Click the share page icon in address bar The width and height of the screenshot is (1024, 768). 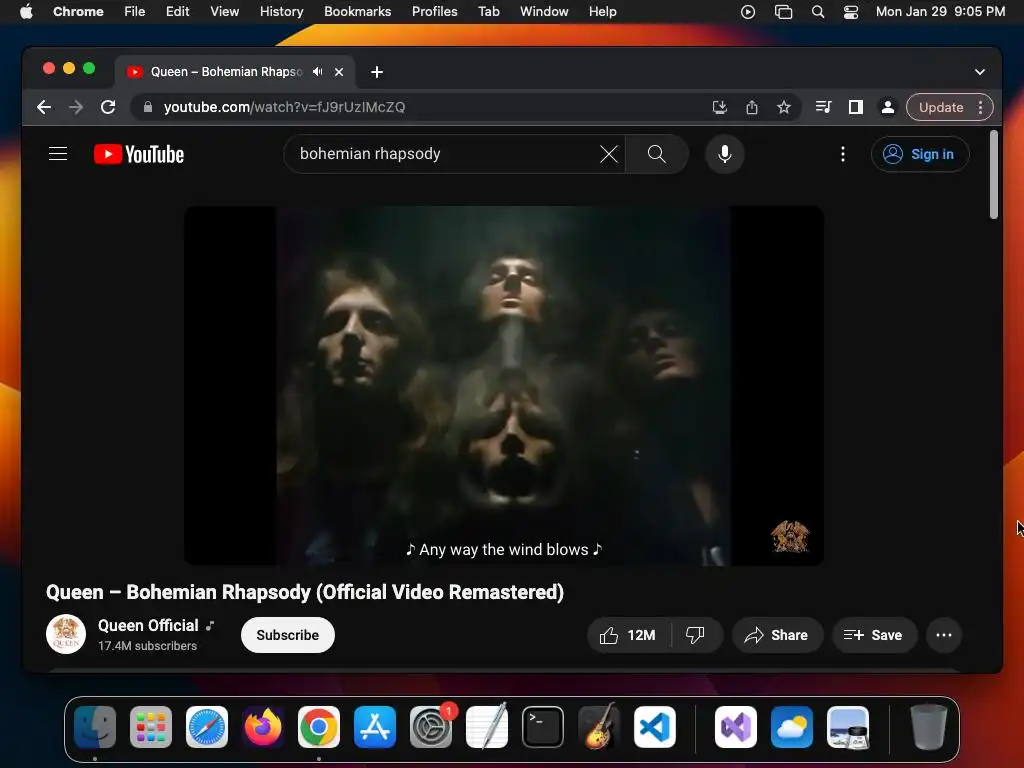click(752, 107)
